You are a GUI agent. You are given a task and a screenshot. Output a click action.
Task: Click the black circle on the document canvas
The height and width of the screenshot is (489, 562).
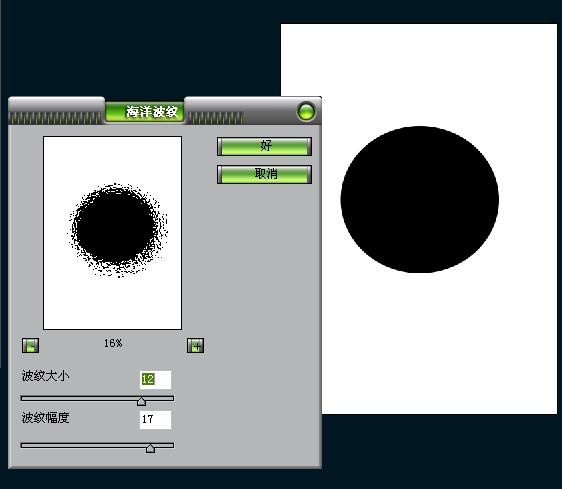[419, 199]
